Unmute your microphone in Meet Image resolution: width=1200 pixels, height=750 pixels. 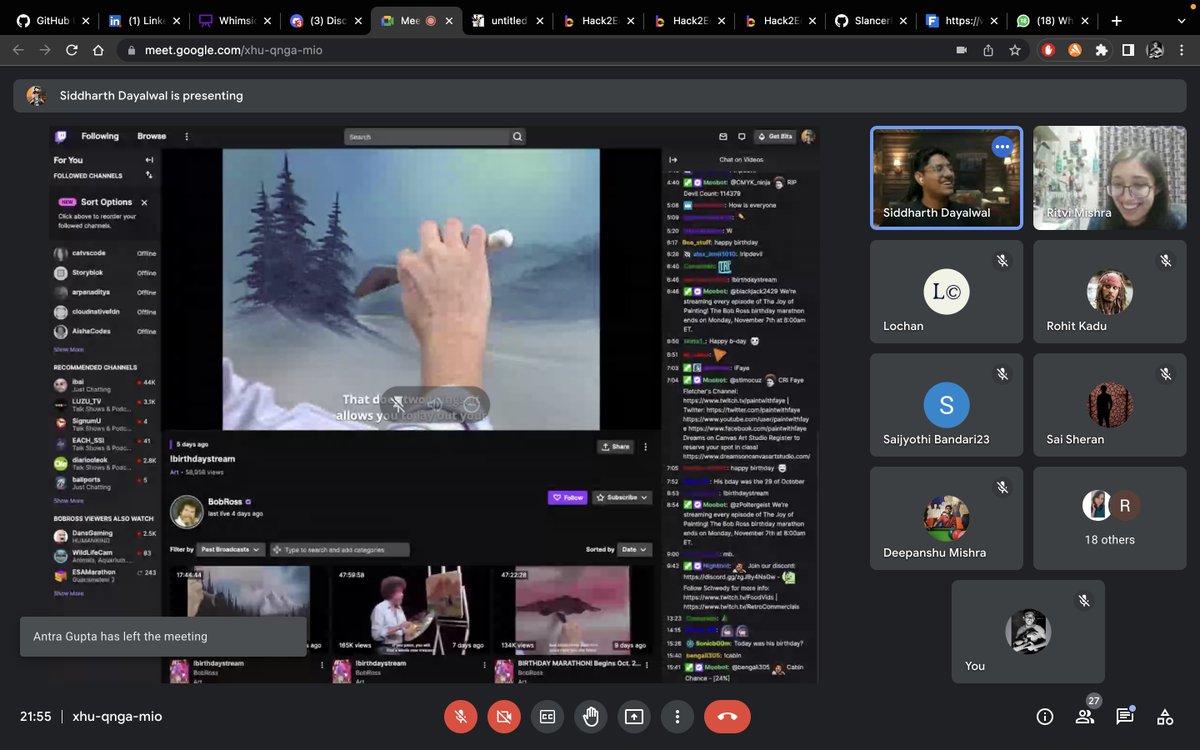pyautogui.click(x=461, y=716)
